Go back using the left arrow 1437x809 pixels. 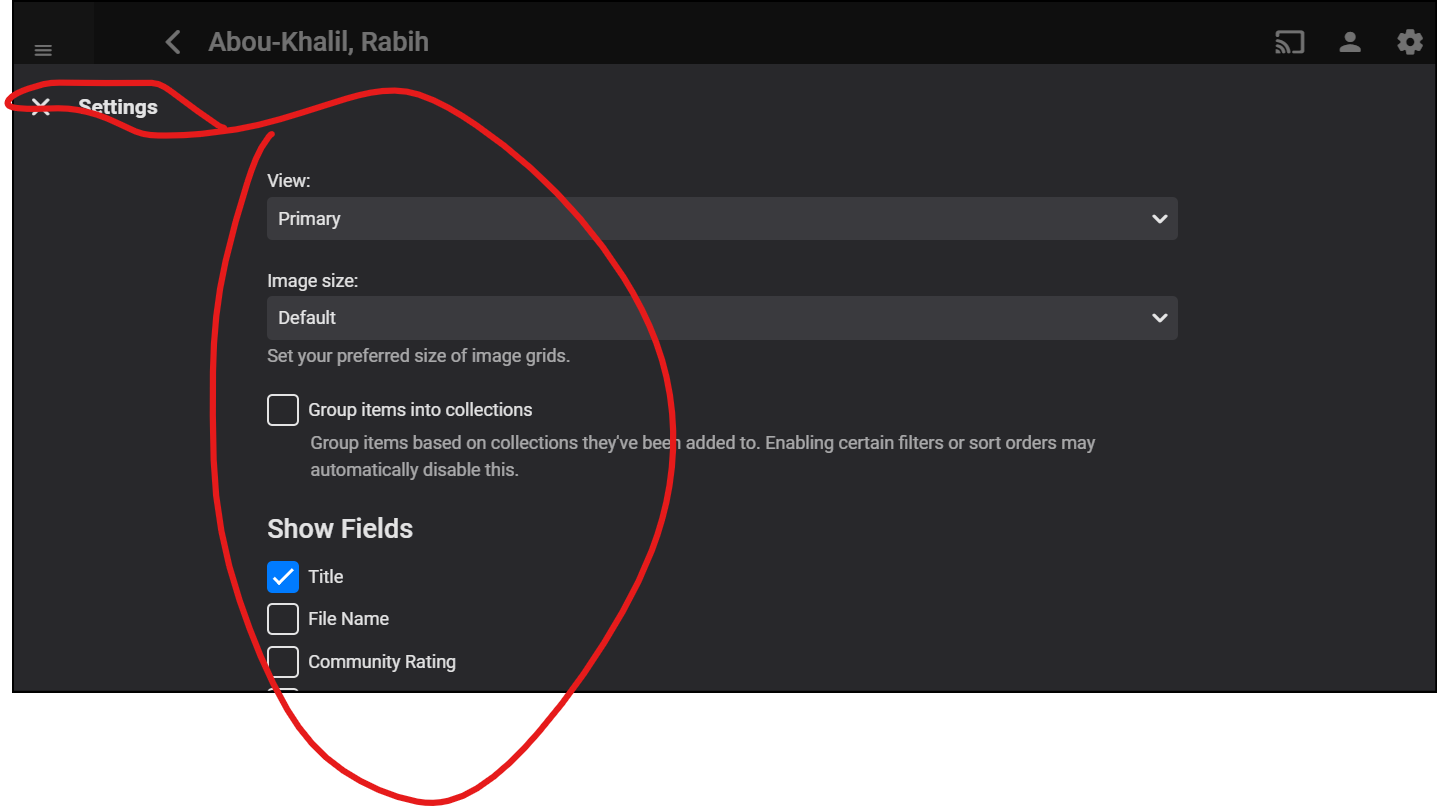click(173, 42)
